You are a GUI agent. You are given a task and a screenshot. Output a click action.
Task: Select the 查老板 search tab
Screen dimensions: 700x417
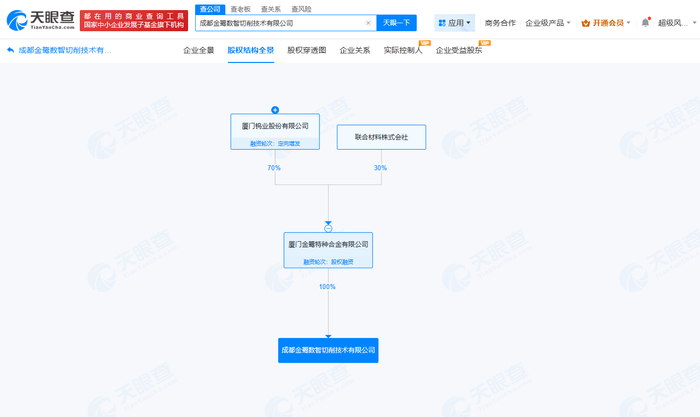(x=240, y=9)
